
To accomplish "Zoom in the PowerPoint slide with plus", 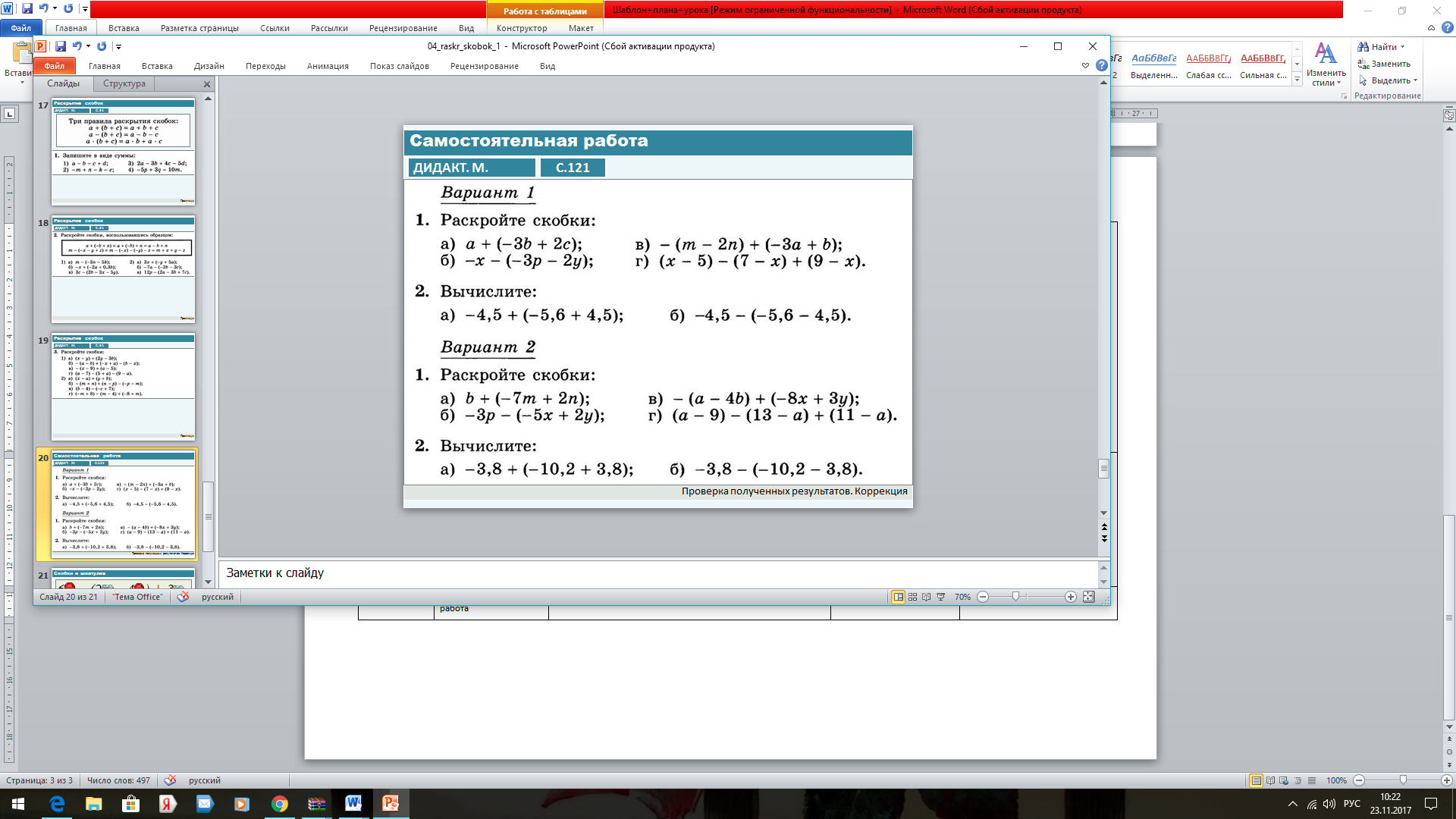I will click(x=1070, y=597).
